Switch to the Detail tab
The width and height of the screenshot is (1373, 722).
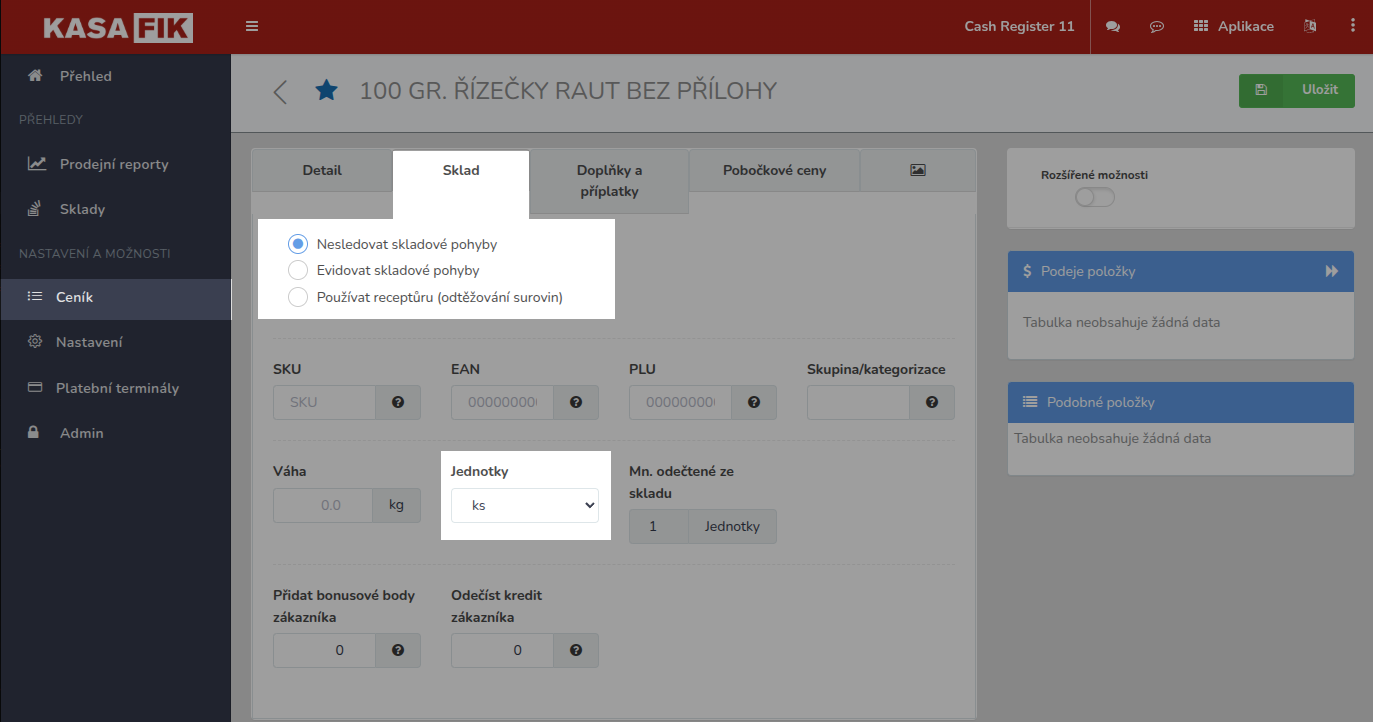tap(321, 170)
